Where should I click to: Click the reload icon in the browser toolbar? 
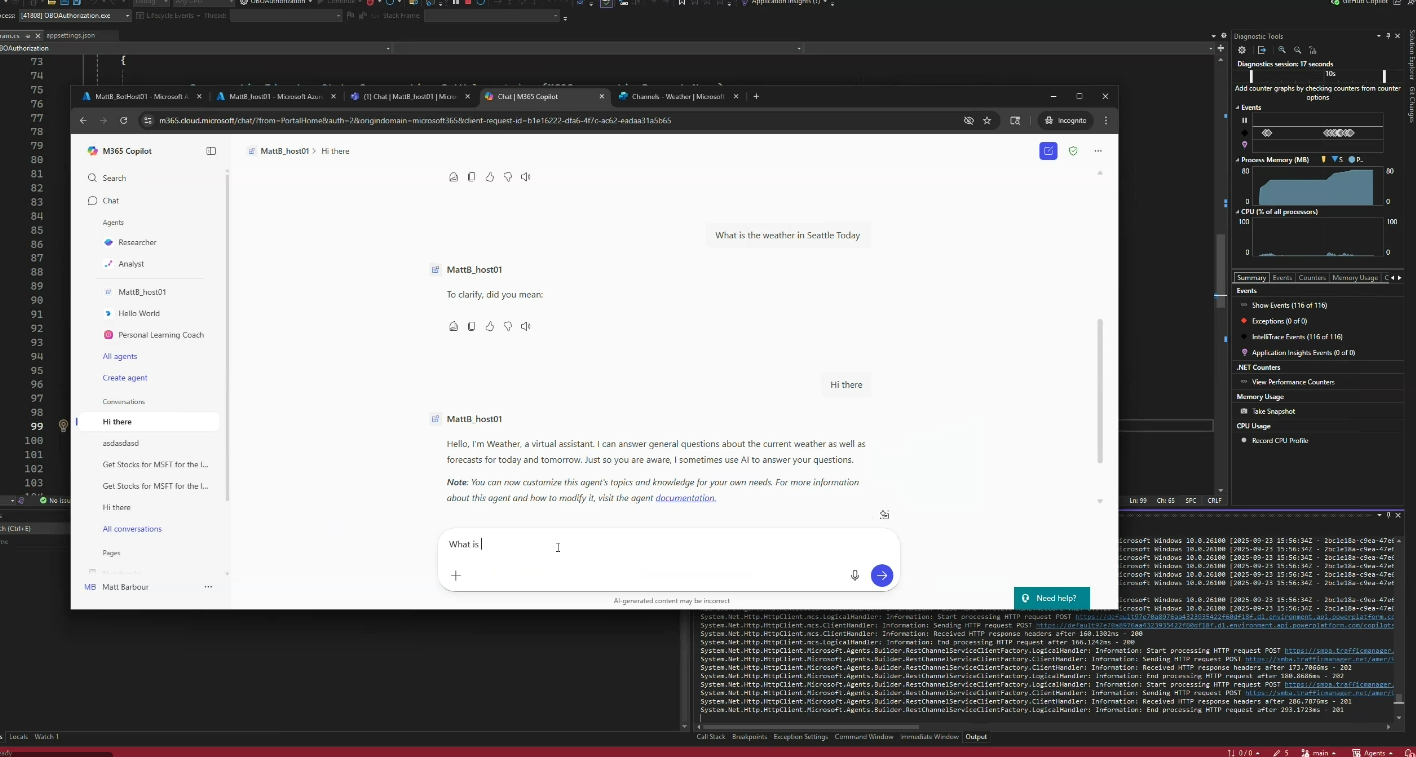tap(124, 120)
